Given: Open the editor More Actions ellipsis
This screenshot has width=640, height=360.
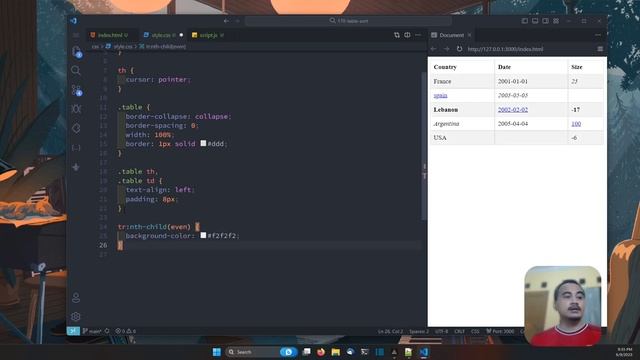Looking at the screenshot, I should (x=418, y=35).
